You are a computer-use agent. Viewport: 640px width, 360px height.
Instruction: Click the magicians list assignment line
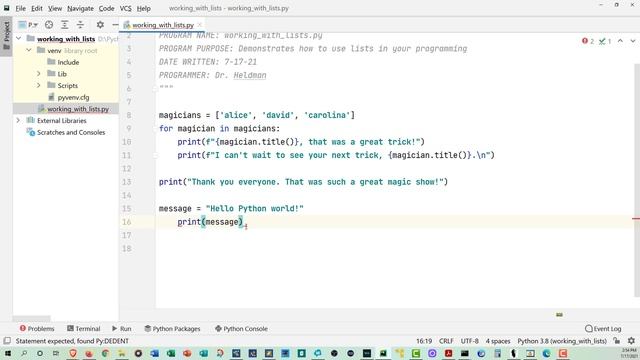click(x=257, y=115)
